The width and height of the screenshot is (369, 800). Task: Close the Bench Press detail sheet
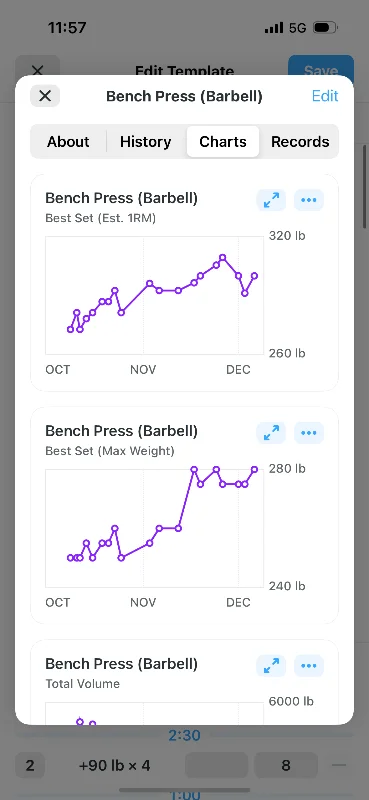pos(45,96)
